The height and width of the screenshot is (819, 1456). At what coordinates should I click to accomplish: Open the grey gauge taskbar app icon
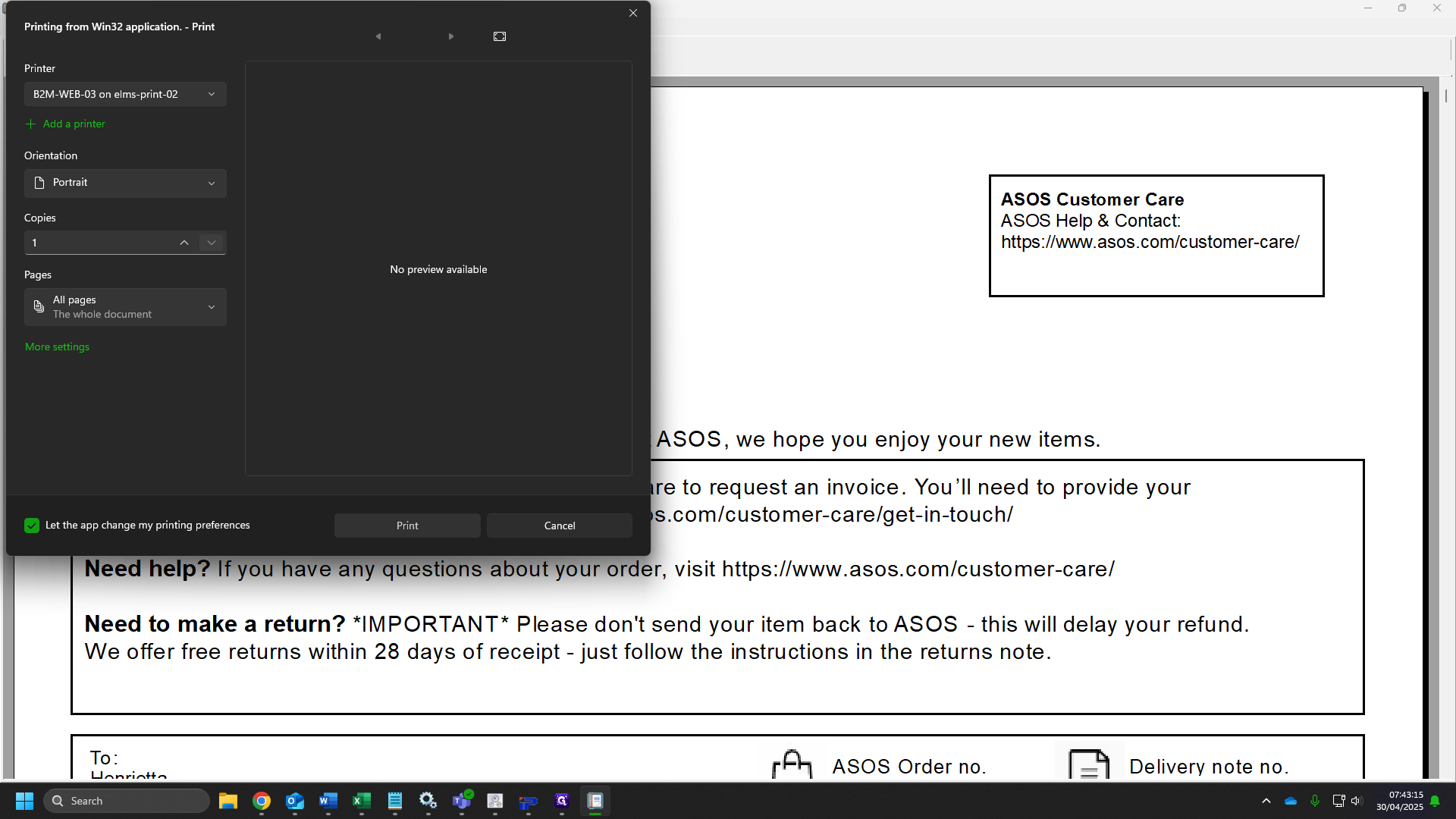tap(495, 801)
